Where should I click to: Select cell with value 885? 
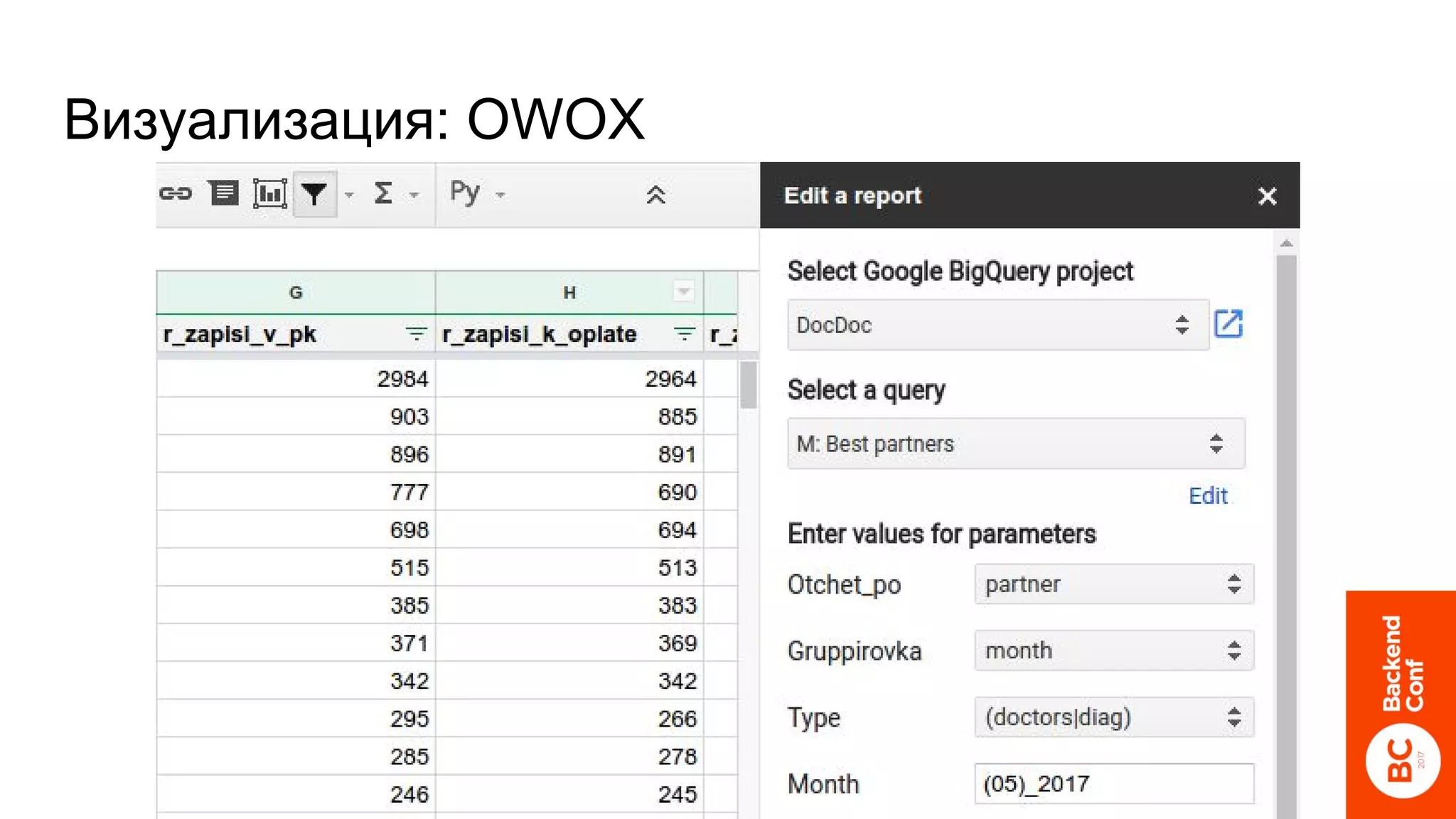click(569, 416)
